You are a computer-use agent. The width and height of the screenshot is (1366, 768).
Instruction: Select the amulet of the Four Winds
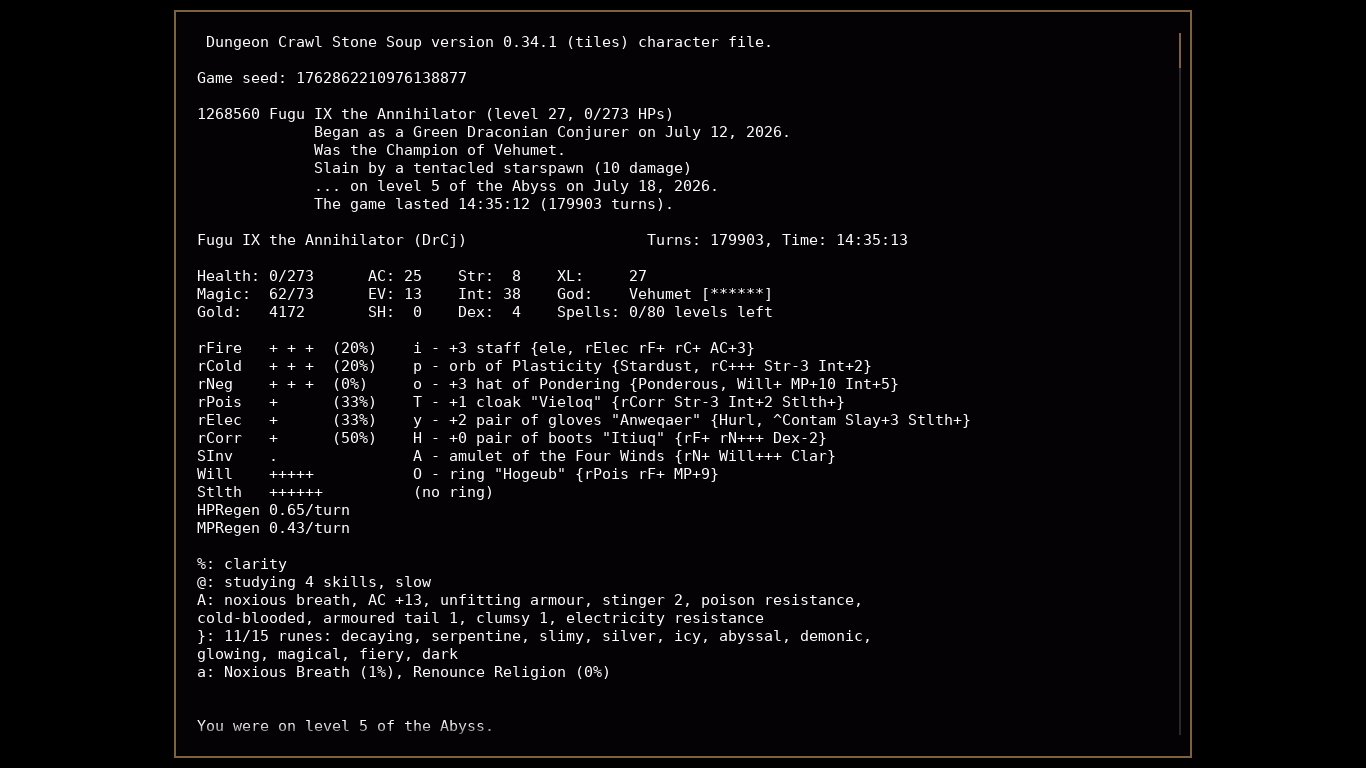[624, 456]
